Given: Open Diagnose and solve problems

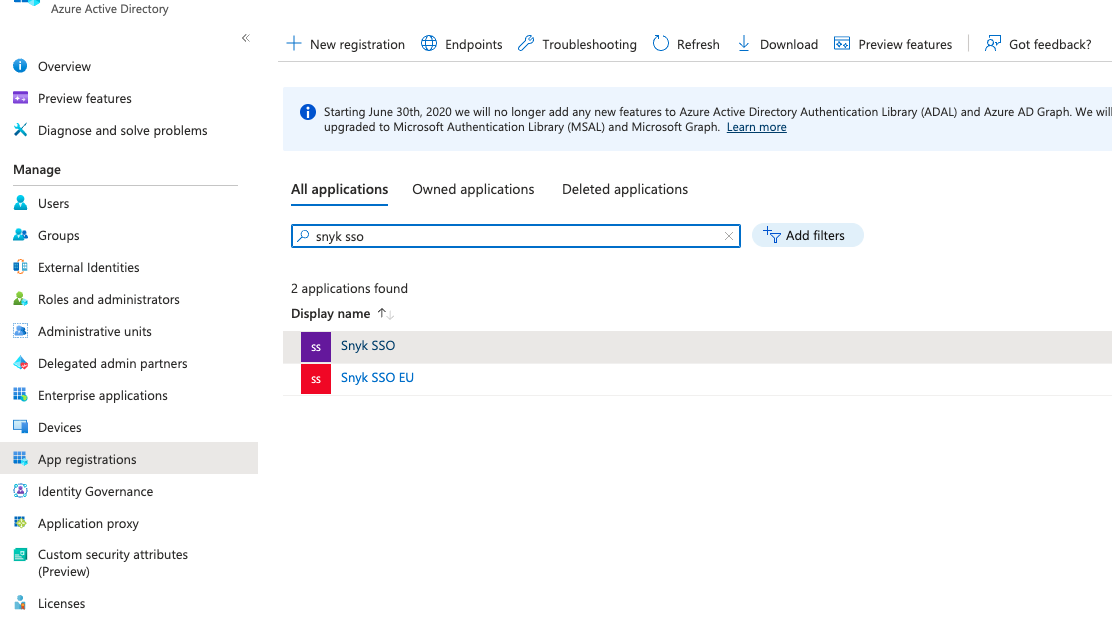Looking at the screenshot, I should pos(123,130).
